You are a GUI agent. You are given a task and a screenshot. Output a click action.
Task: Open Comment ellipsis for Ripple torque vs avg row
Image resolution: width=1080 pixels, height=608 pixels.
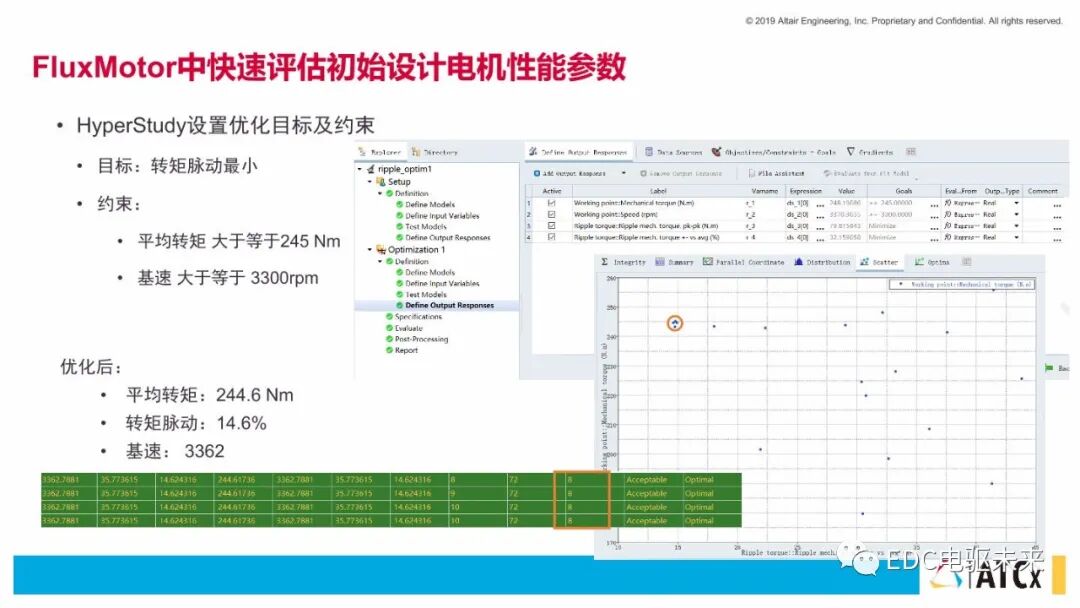click(1057, 238)
